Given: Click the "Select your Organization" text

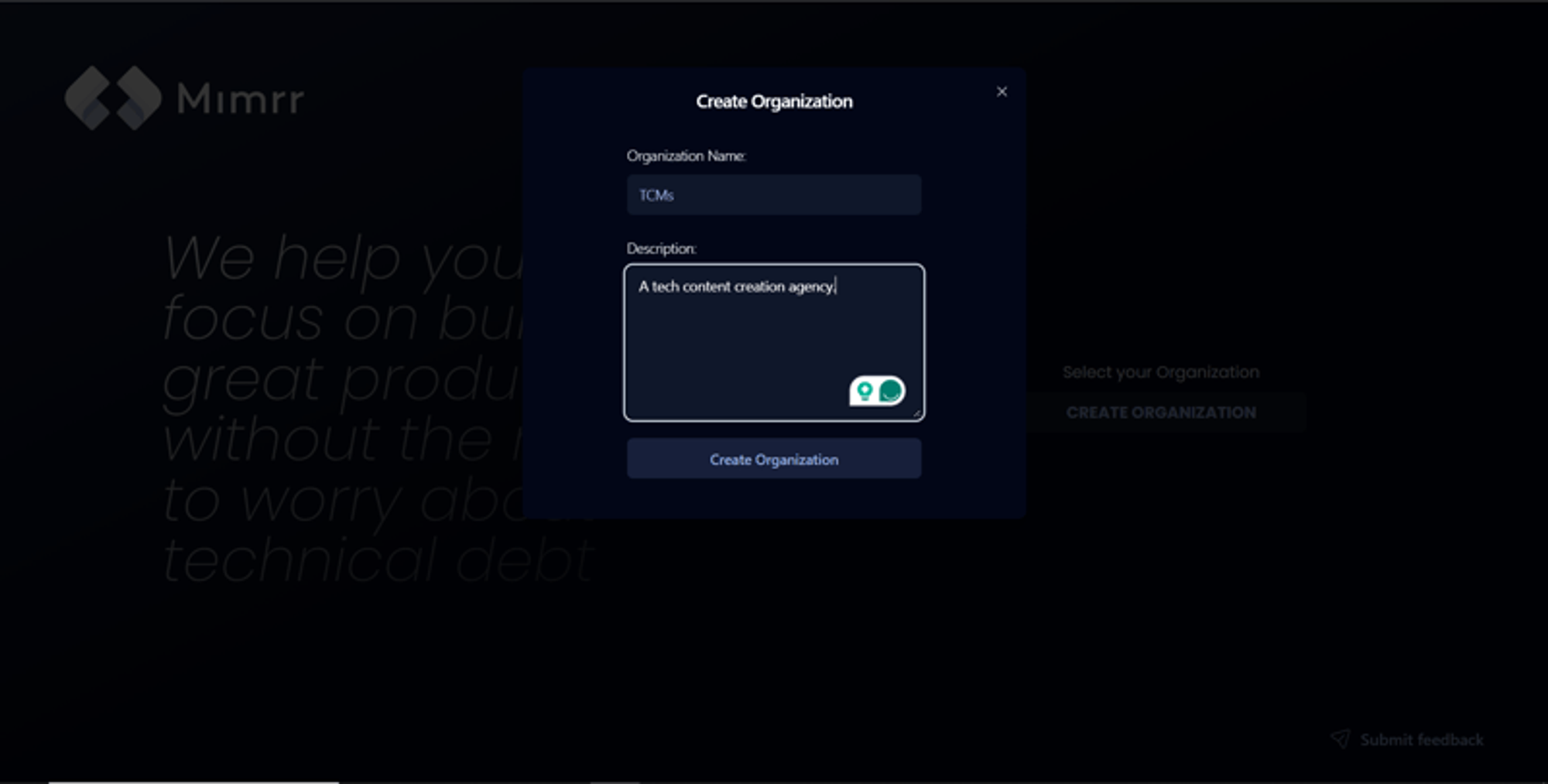Looking at the screenshot, I should coord(1161,372).
